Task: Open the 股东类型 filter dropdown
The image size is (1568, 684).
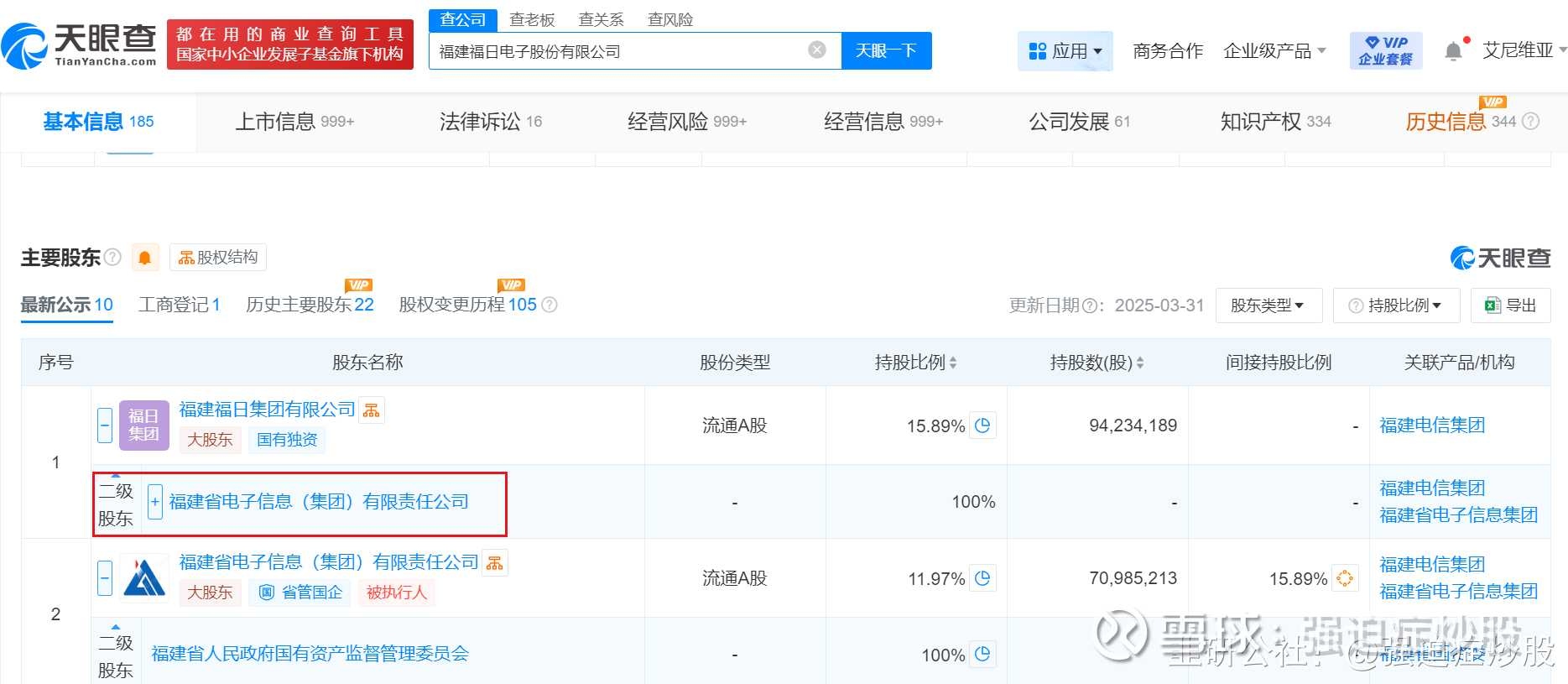Action: point(1268,305)
